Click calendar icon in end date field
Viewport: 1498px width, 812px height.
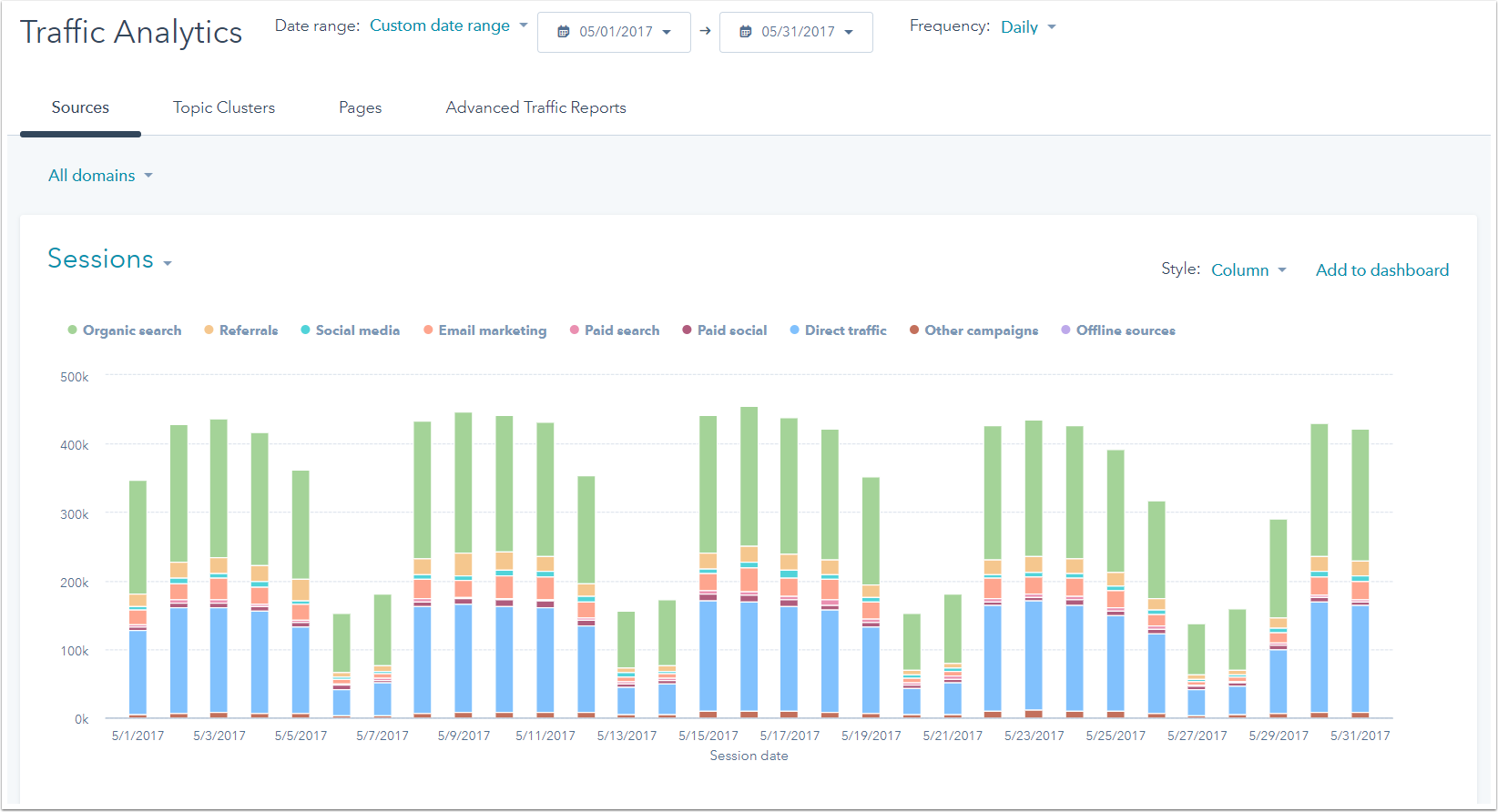[x=745, y=32]
